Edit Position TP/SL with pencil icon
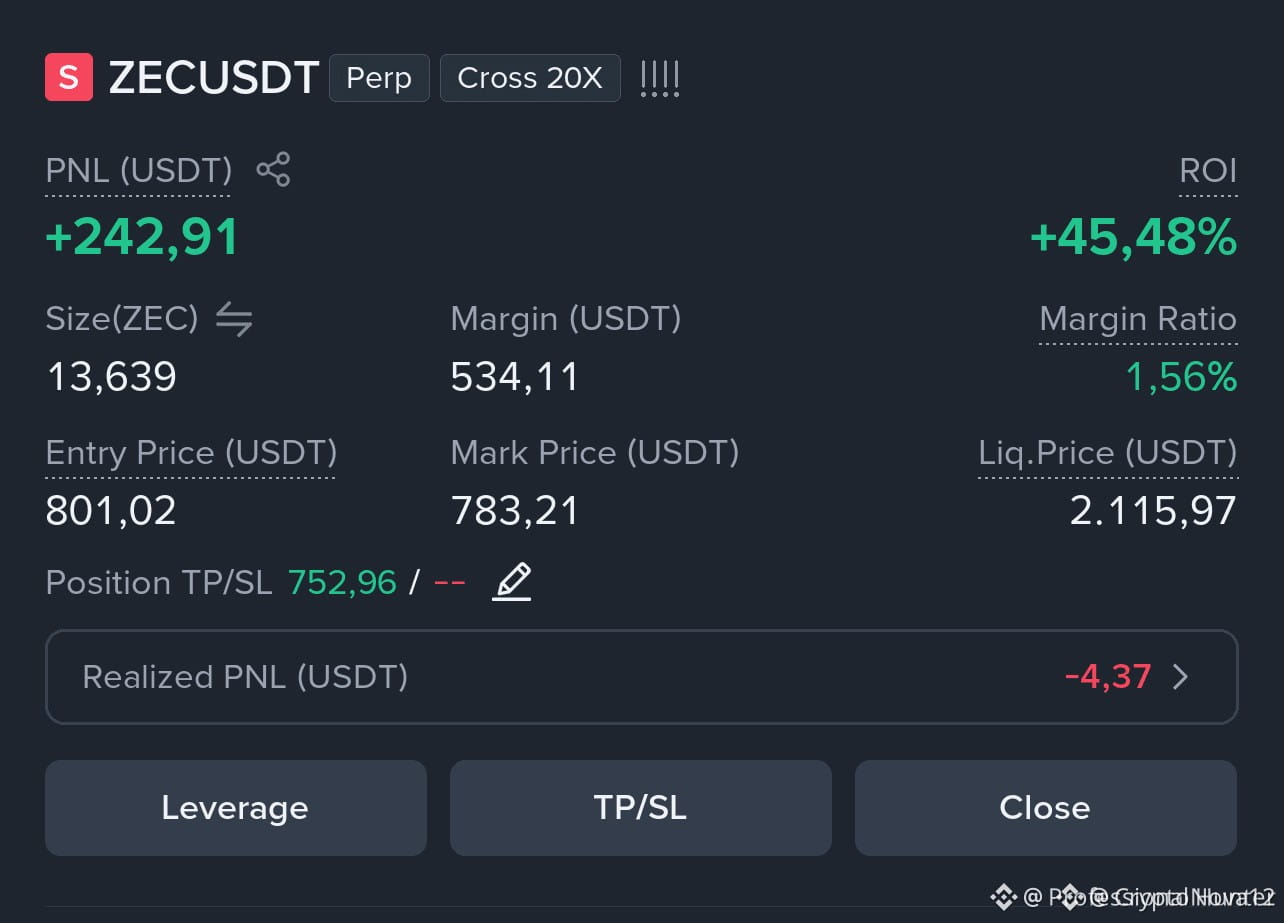 [x=511, y=581]
